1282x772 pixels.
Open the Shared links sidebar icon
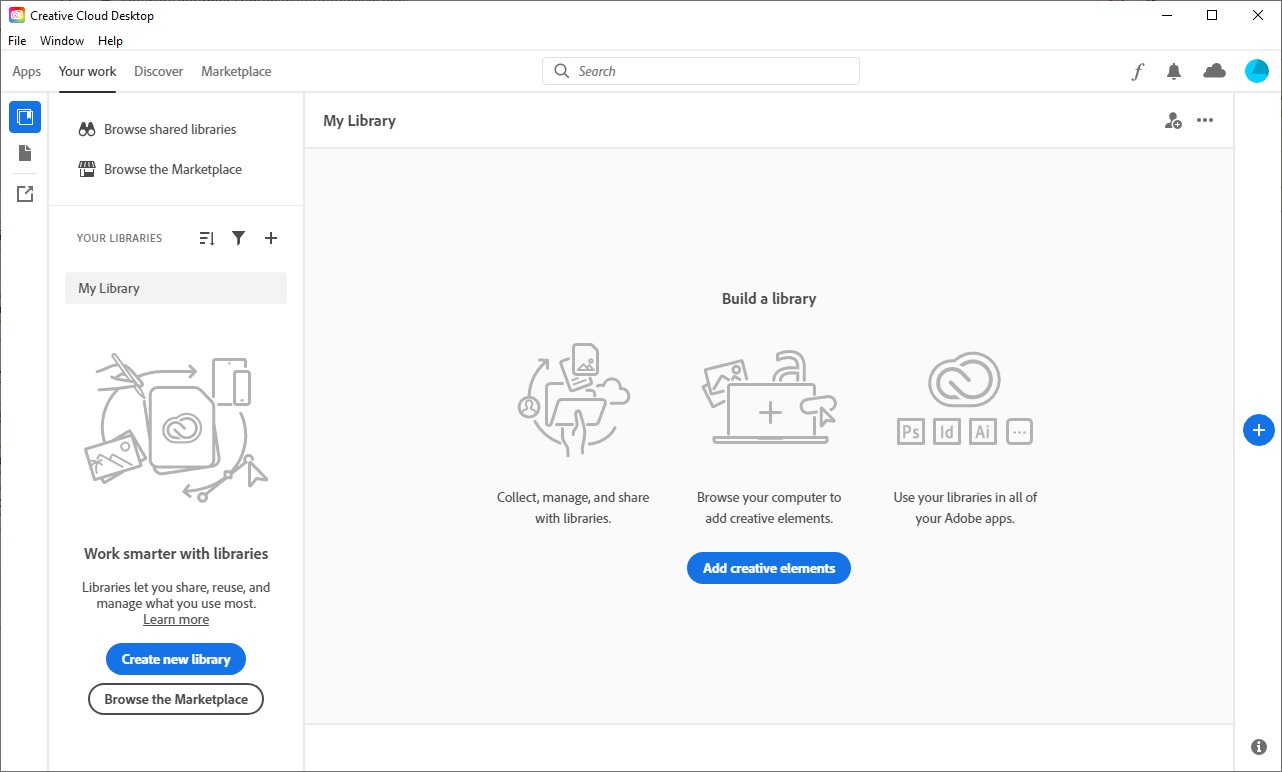(25, 193)
